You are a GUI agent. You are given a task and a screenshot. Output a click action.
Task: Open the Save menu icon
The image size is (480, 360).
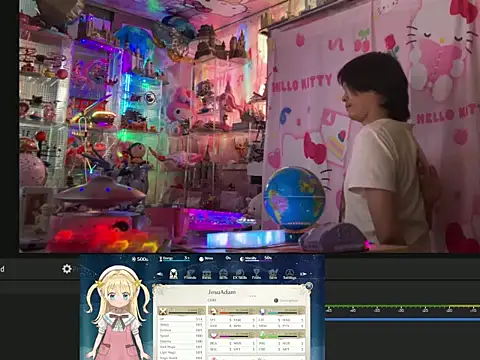pyautogui.click(x=273, y=274)
